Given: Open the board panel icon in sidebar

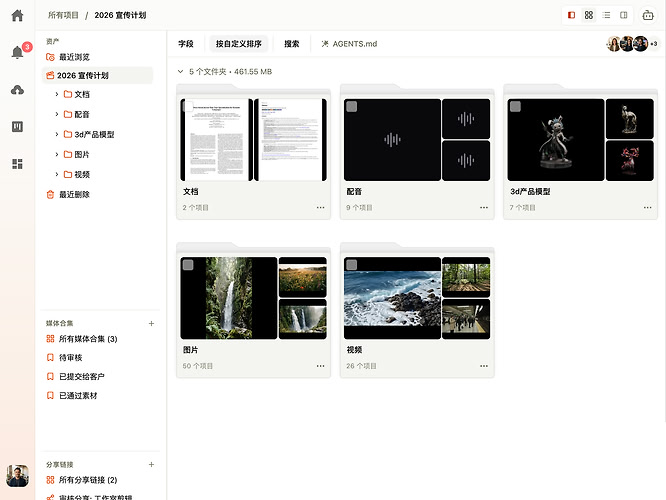Looking at the screenshot, I should [17, 127].
